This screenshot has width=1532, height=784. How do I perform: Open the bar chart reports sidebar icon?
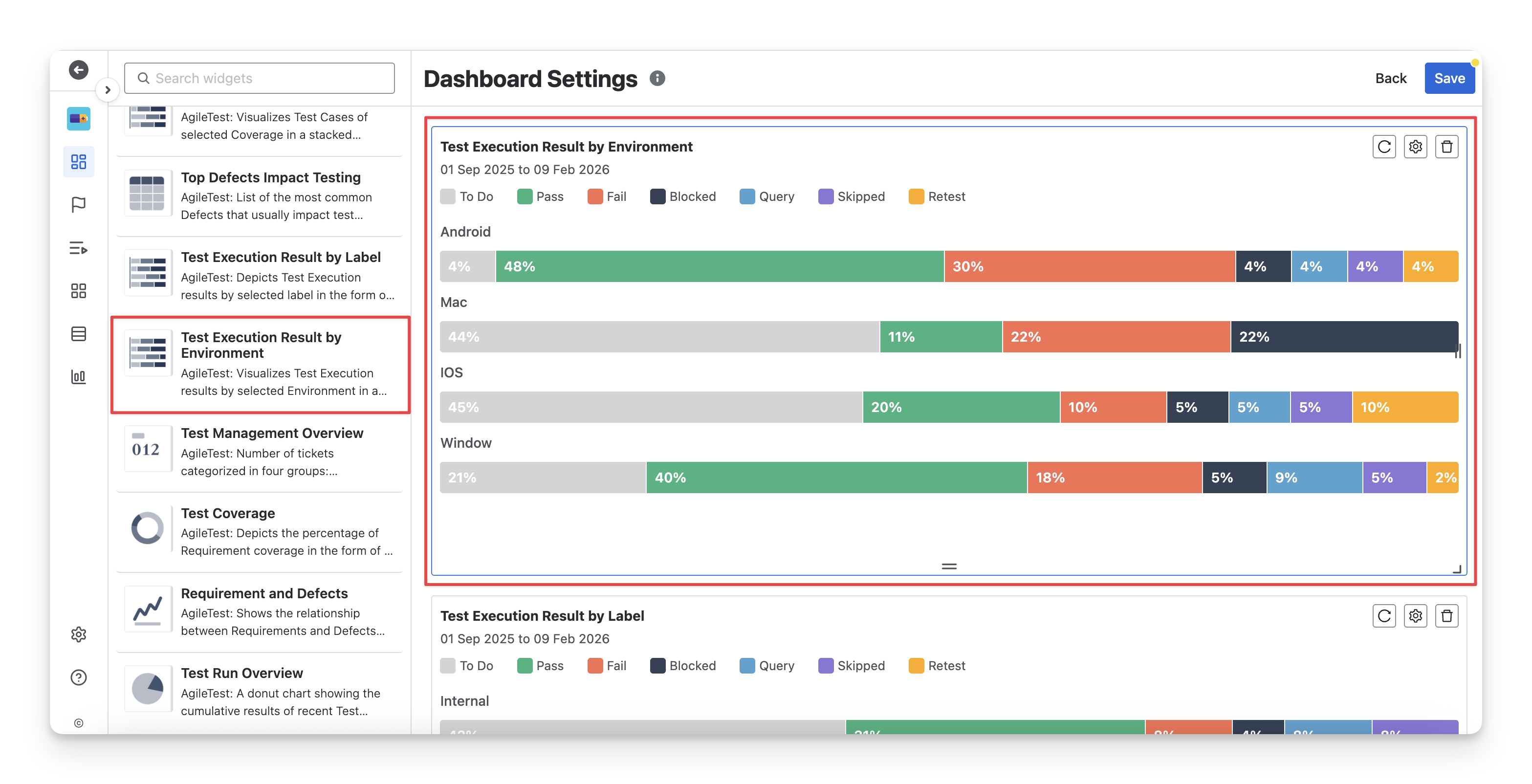click(x=79, y=376)
